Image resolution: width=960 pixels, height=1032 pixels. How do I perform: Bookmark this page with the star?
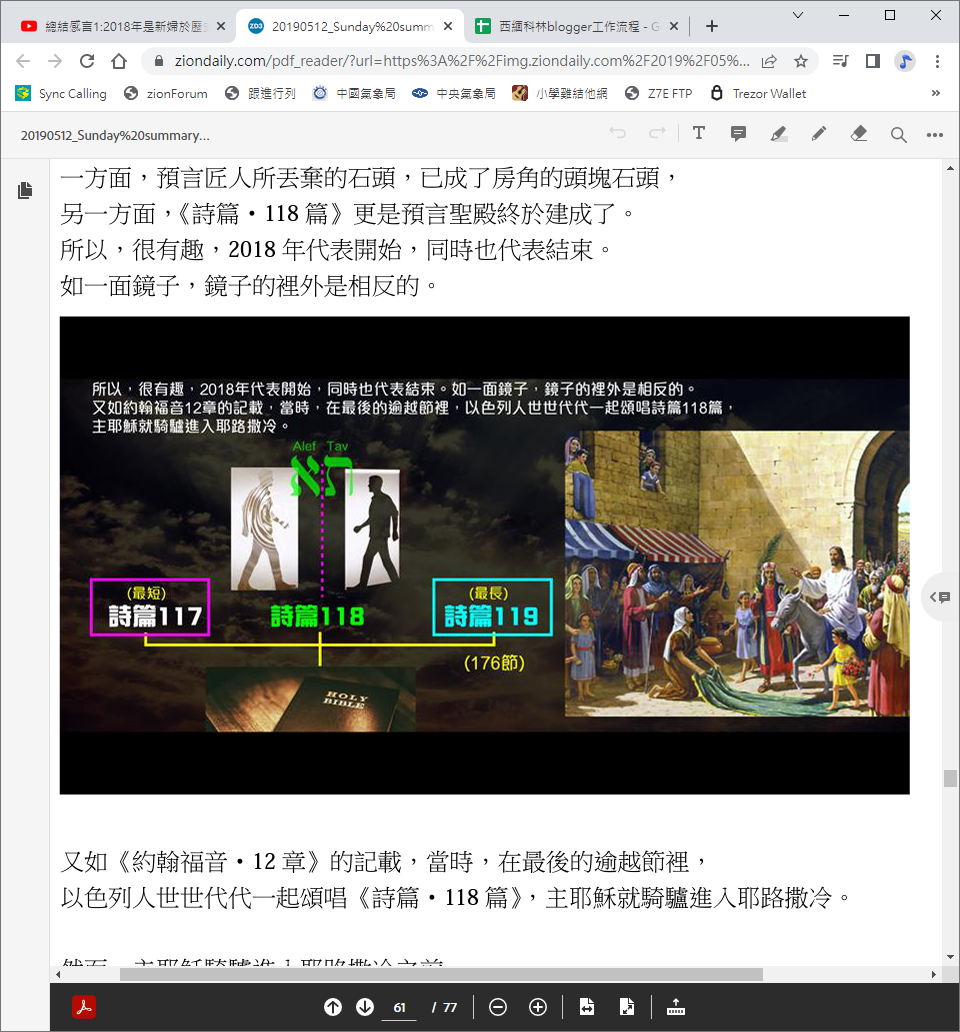click(801, 61)
